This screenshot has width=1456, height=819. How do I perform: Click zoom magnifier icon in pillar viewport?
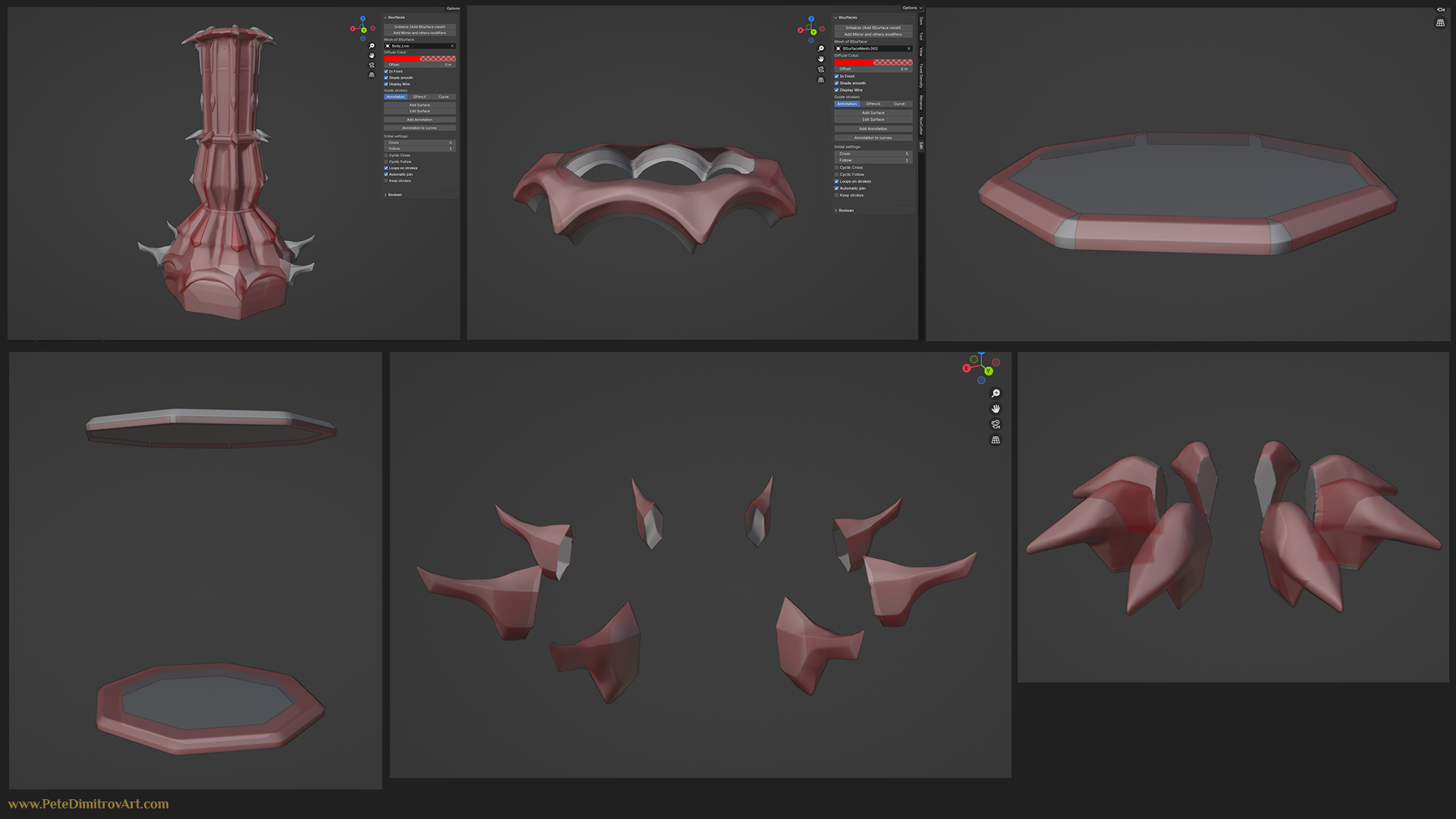pyautogui.click(x=372, y=45)
